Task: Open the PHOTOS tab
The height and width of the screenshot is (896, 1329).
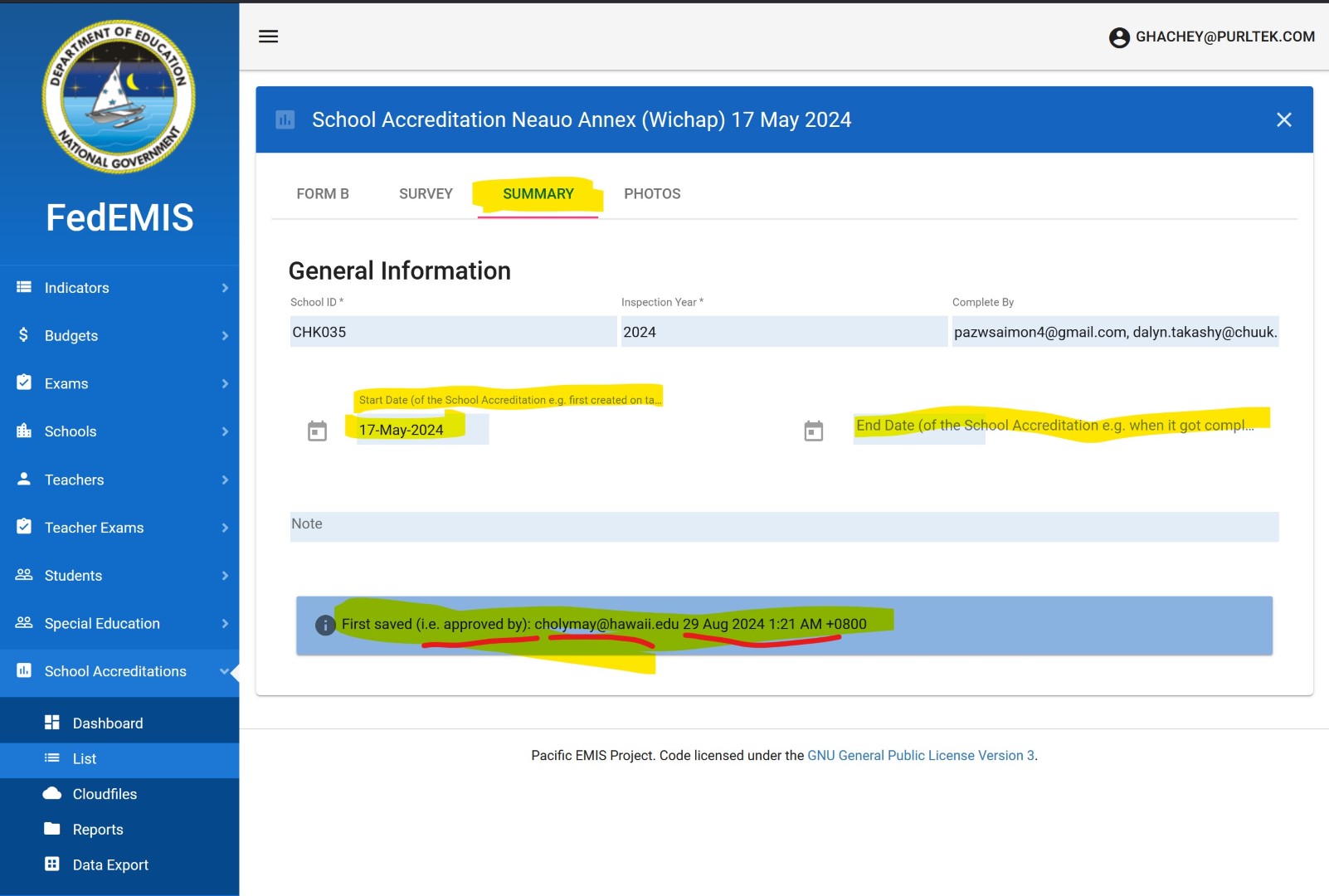Action: [x=652, y=194]
